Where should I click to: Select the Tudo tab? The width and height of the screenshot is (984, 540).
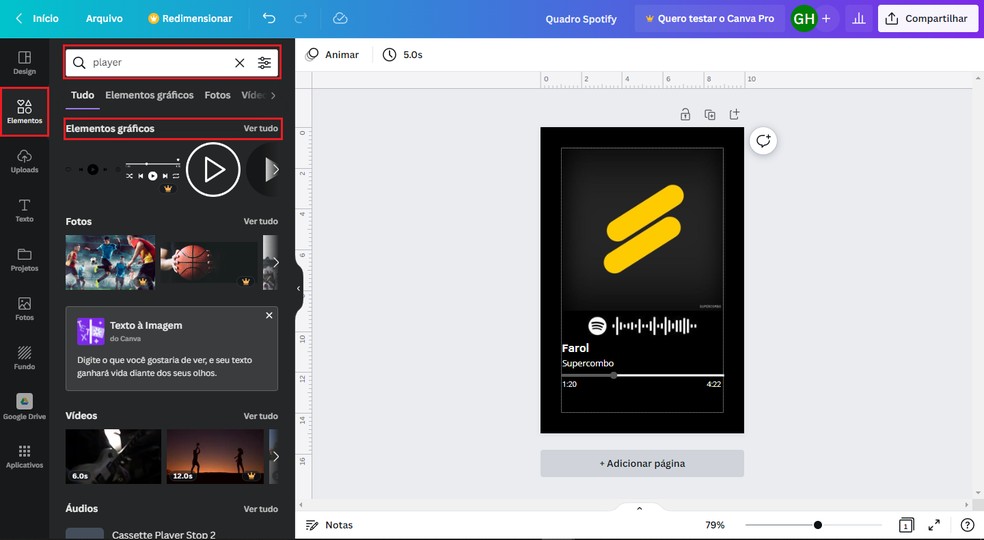click(82, 95)
